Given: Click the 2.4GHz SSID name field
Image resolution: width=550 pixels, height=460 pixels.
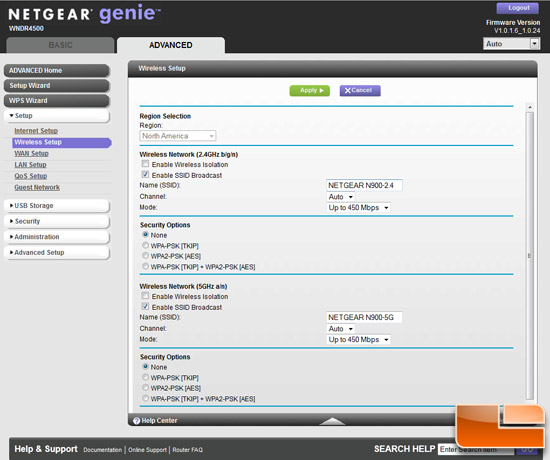Looking at the screenshot, I should (x=364, y=185).
